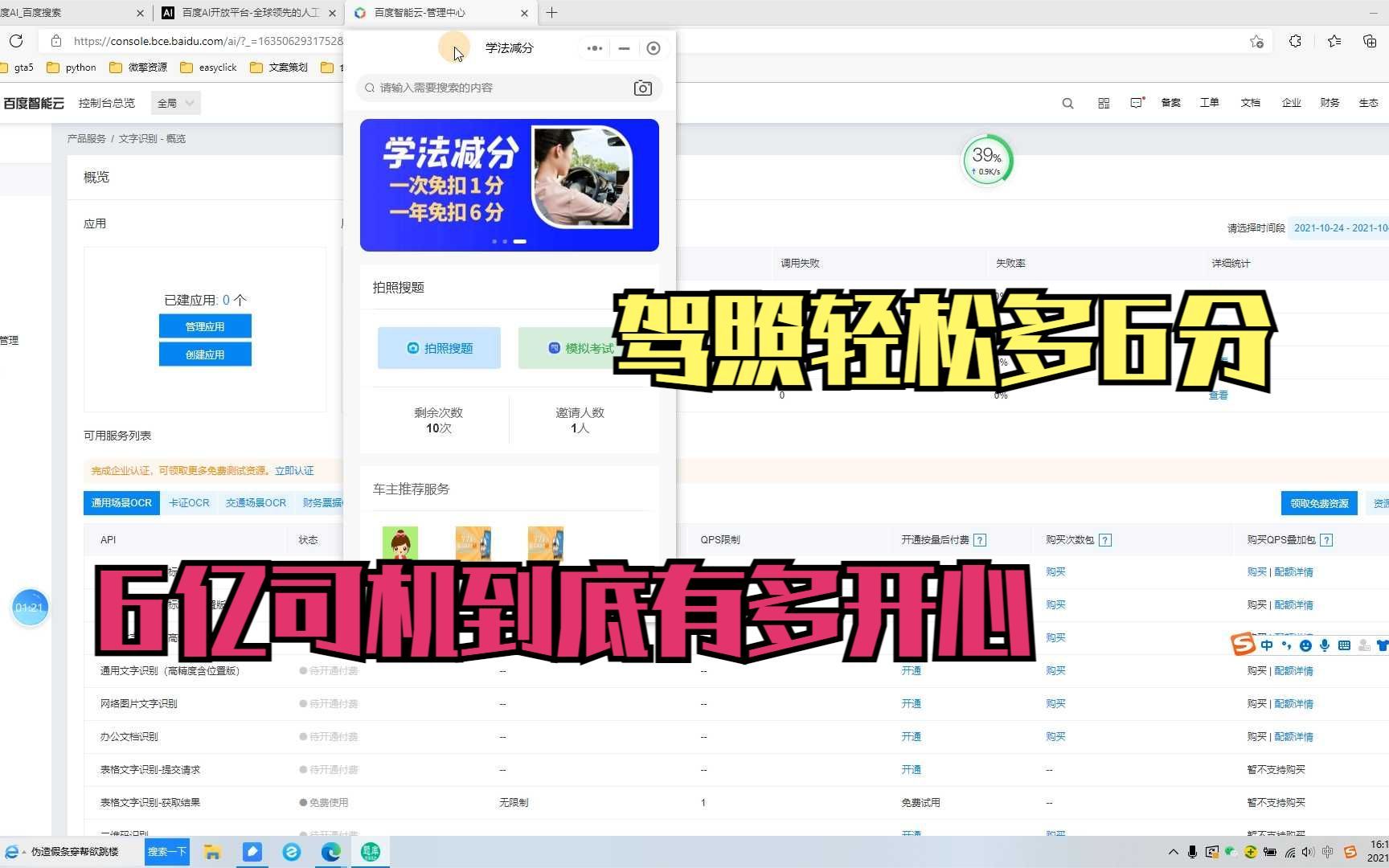Open 文档 in the console top menu
1389x868 pixels.
click(x=1250, y=103)
